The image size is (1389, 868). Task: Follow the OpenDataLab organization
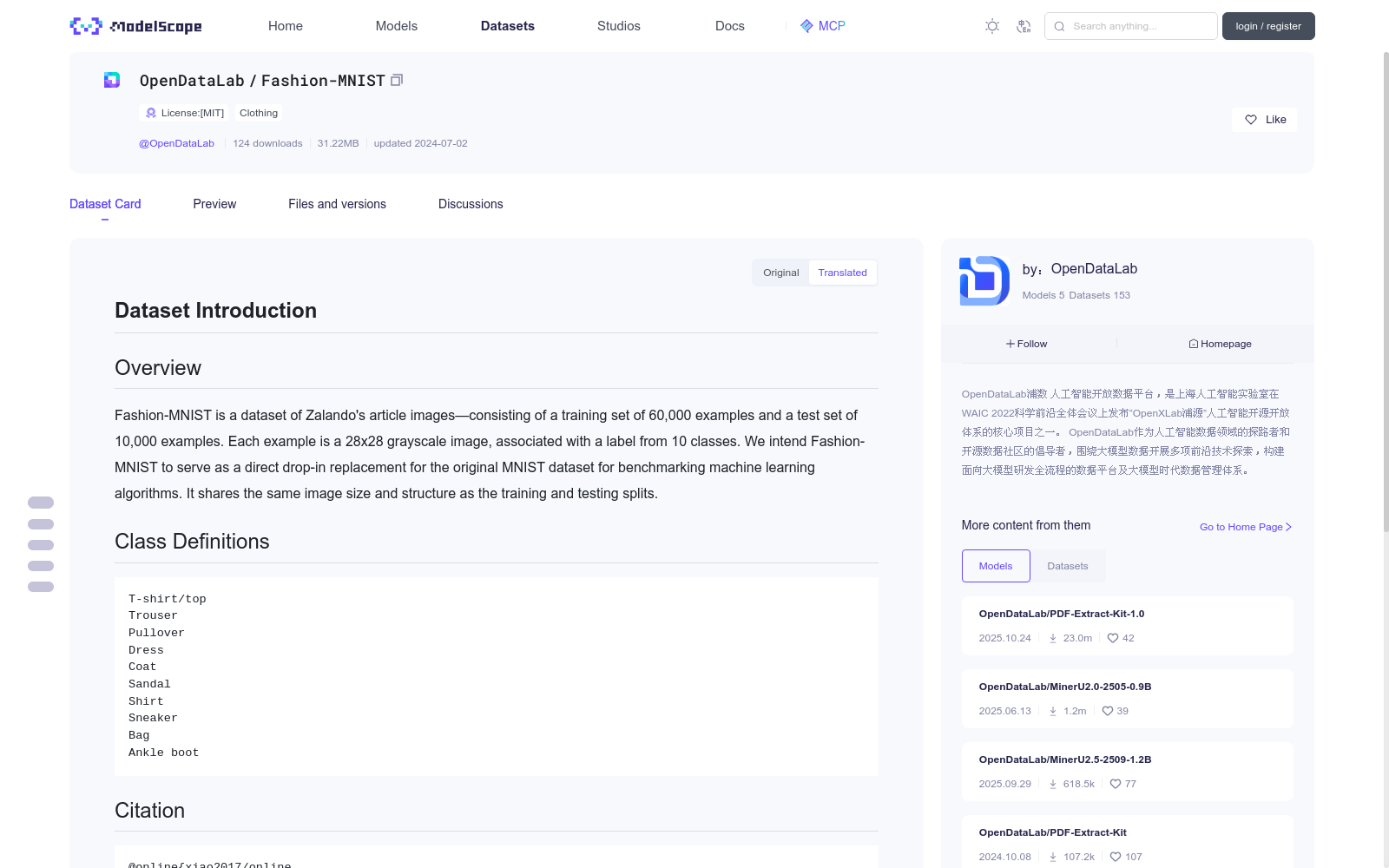pos(1027,344)
